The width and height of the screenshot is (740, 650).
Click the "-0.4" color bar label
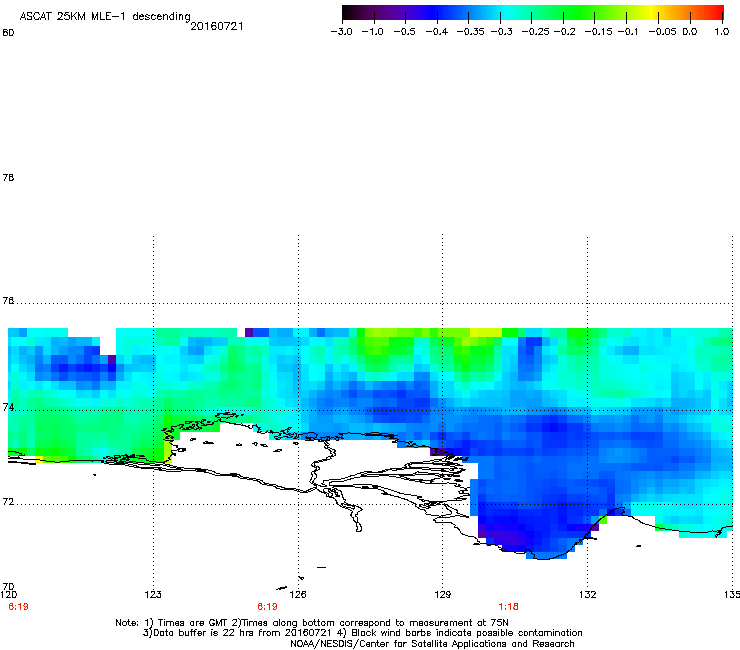pos(437,32)
